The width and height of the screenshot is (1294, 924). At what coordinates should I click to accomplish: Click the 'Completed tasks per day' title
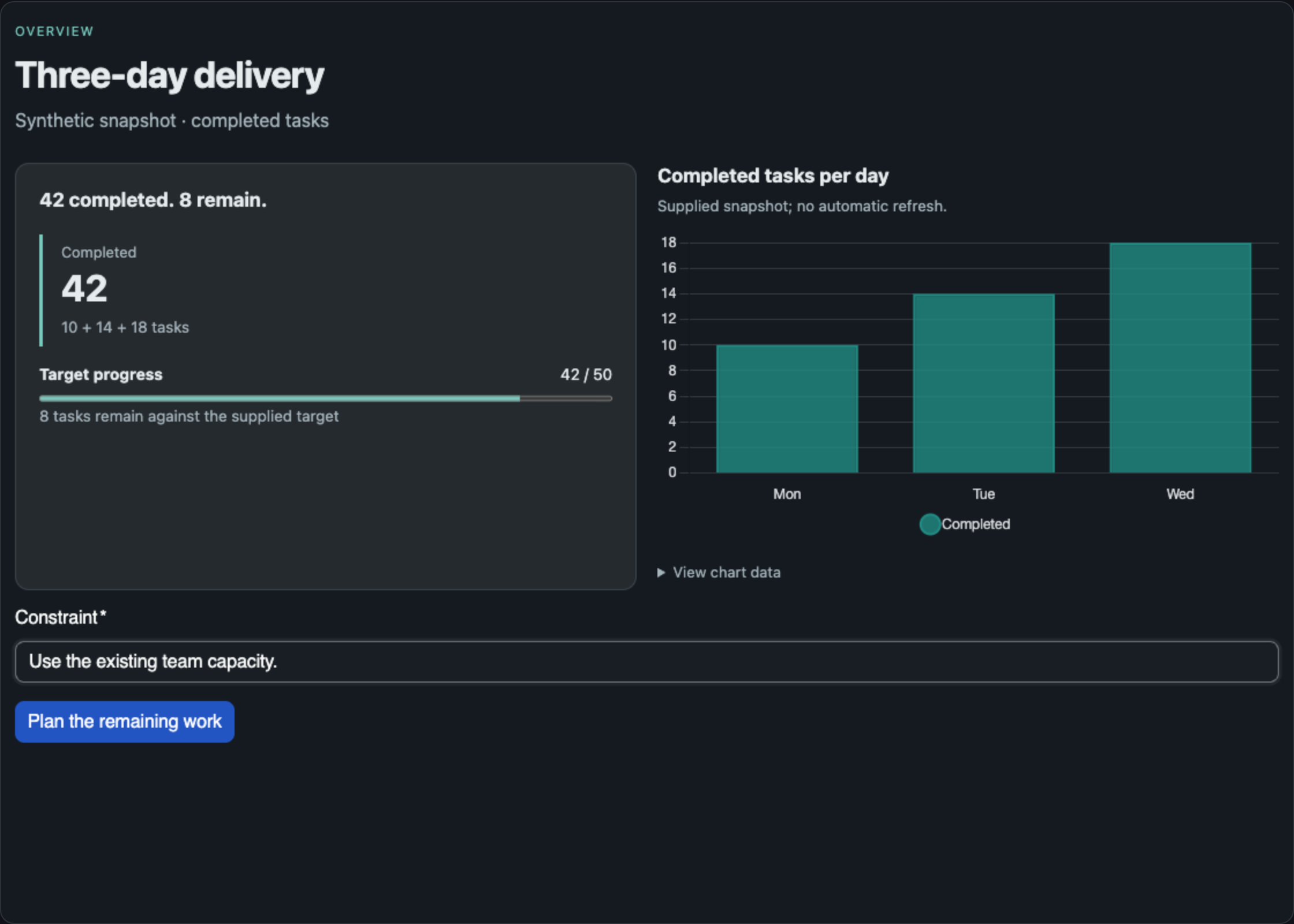point(773,176)
